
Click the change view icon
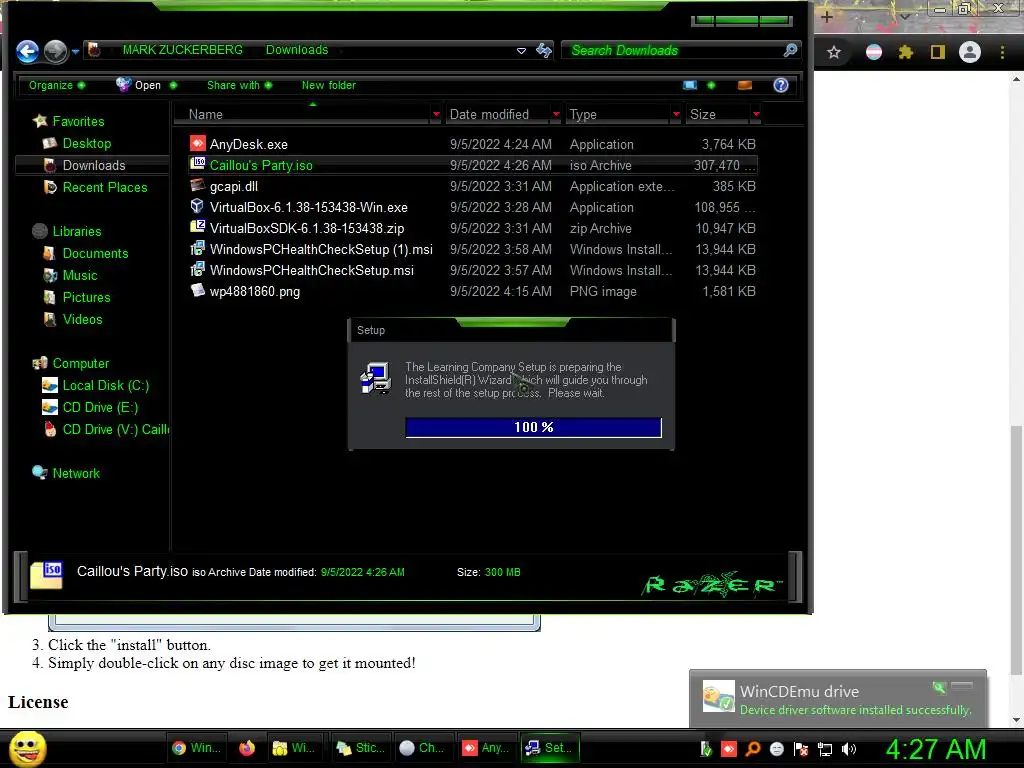pos(690,85)
